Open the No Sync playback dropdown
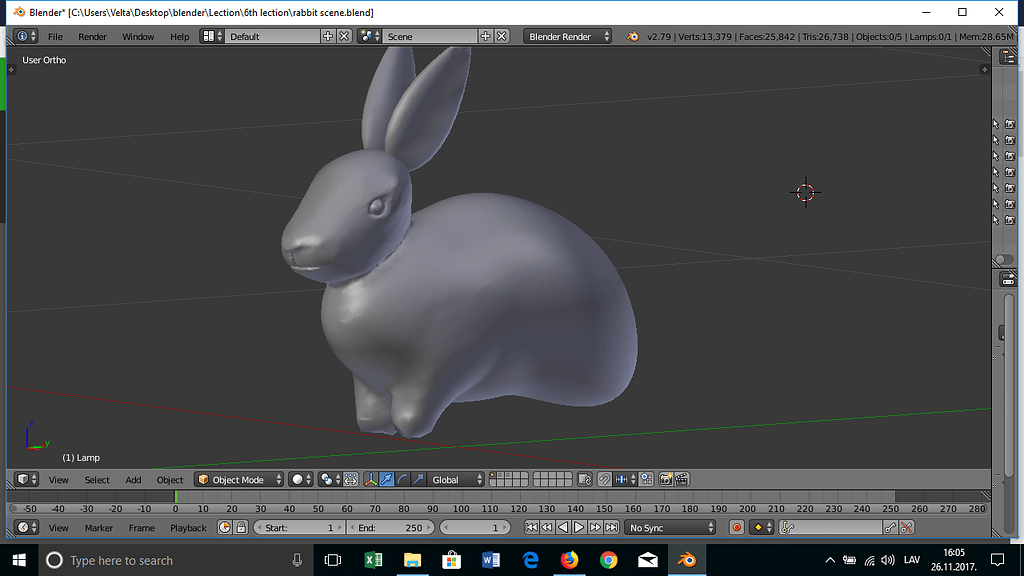This screenshot has width=1024, height=576. coord(671,527)
